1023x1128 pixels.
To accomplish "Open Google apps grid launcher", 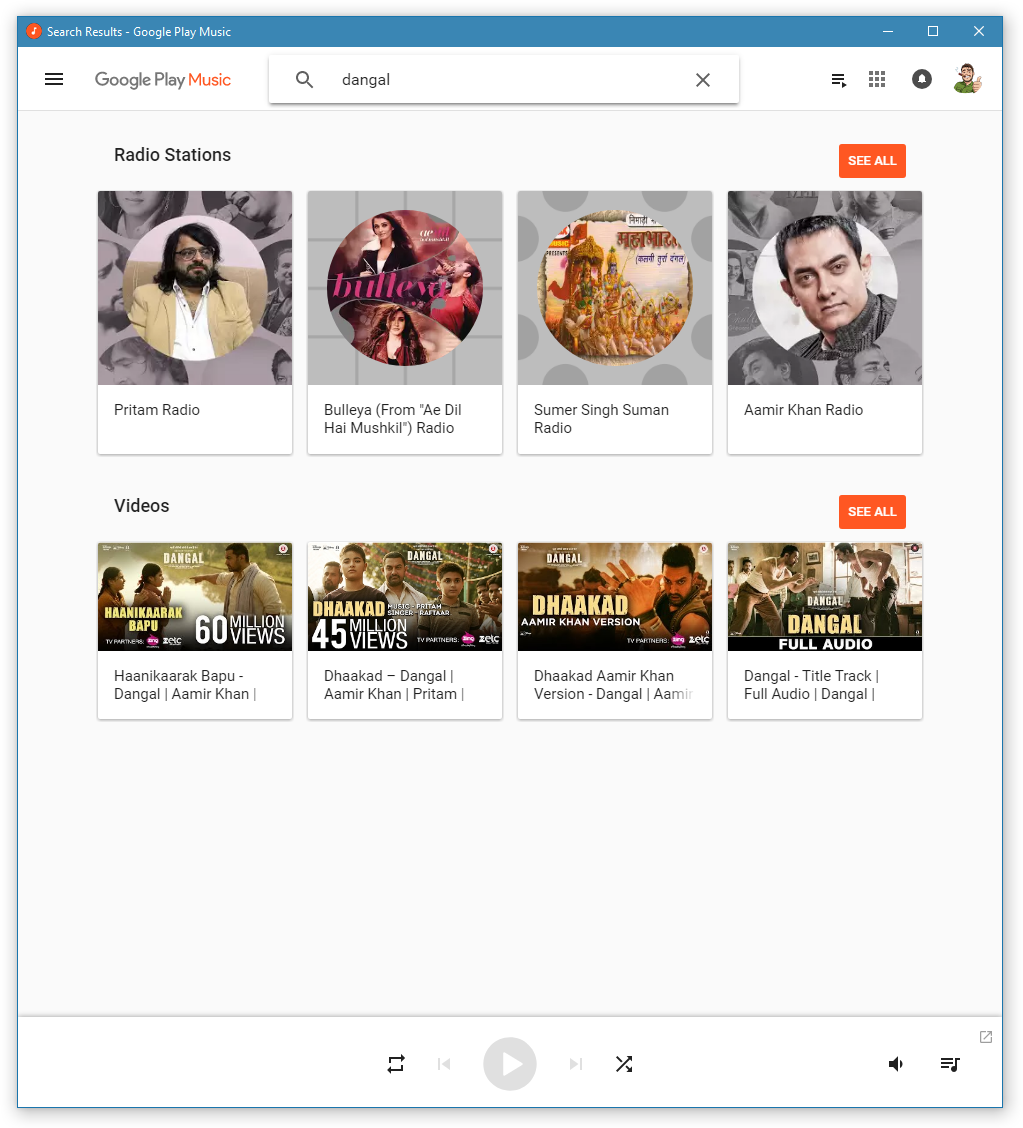I will tap(877, 80).
